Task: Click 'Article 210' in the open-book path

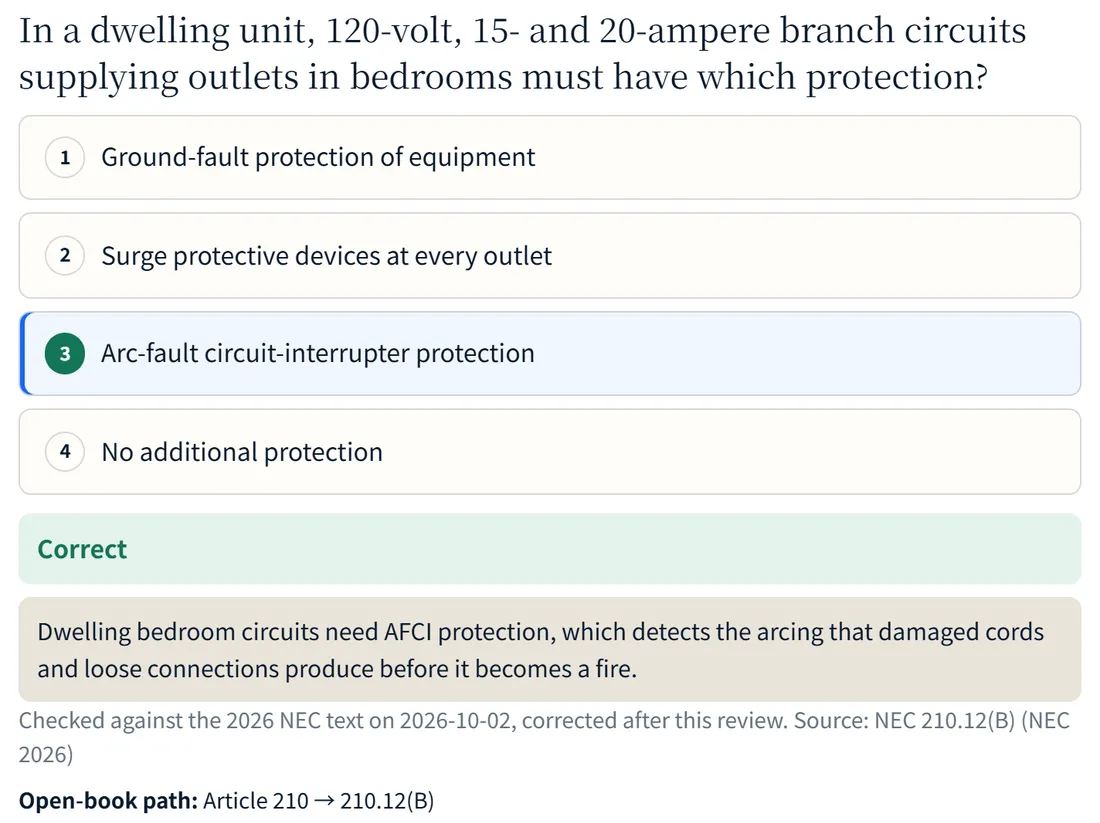Action: click(255, 801)
